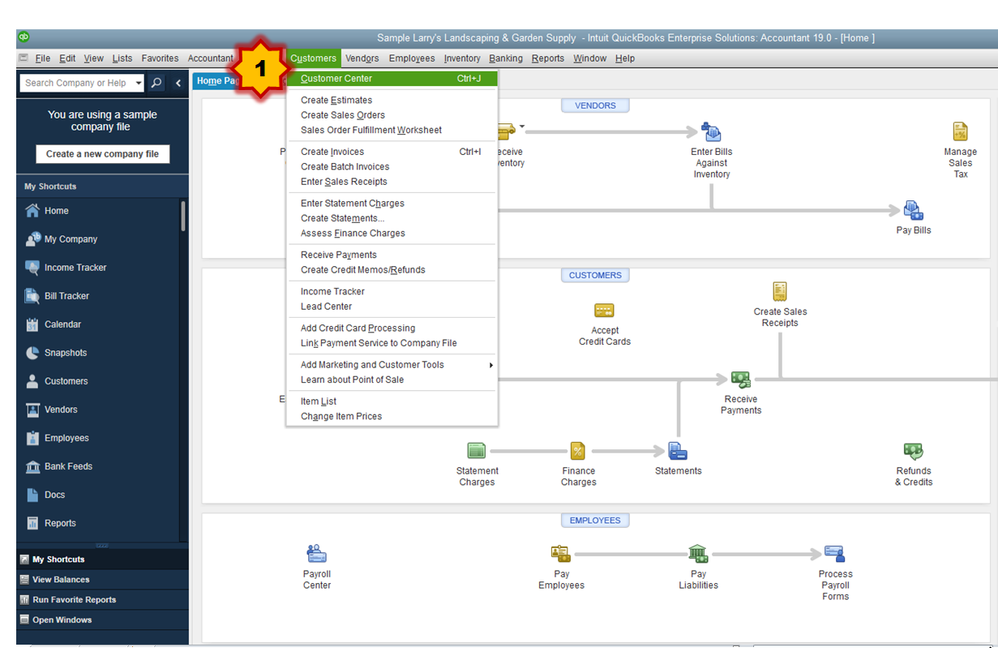Click the Pay Employees icon

pos(561,553)
